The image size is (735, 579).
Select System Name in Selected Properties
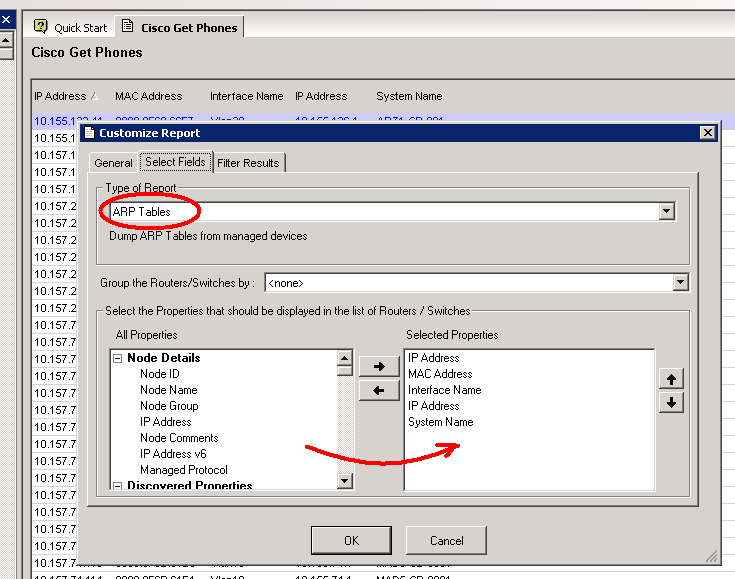(x=441, y=421)
